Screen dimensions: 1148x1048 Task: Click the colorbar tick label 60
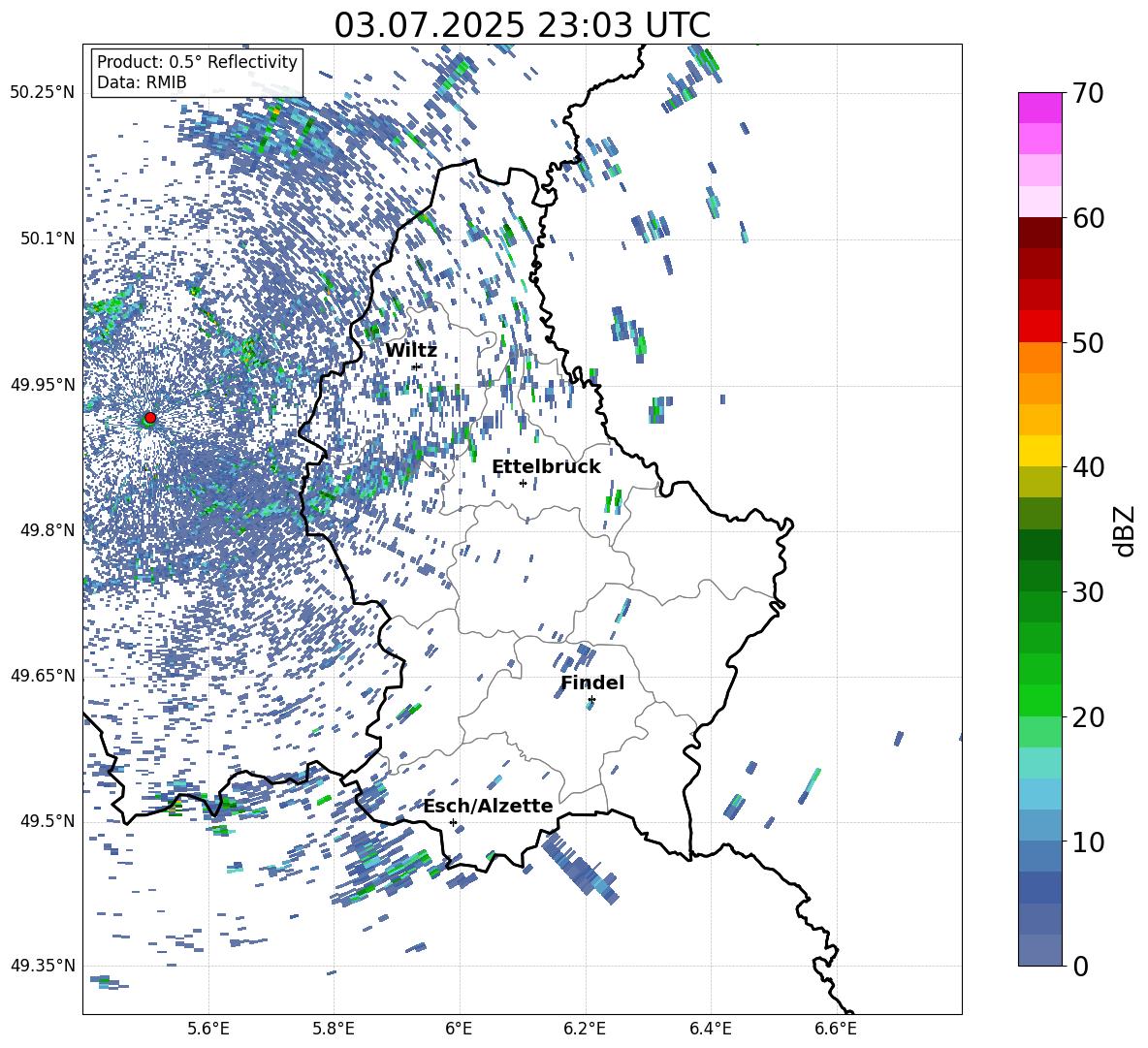click(1088, 218)
